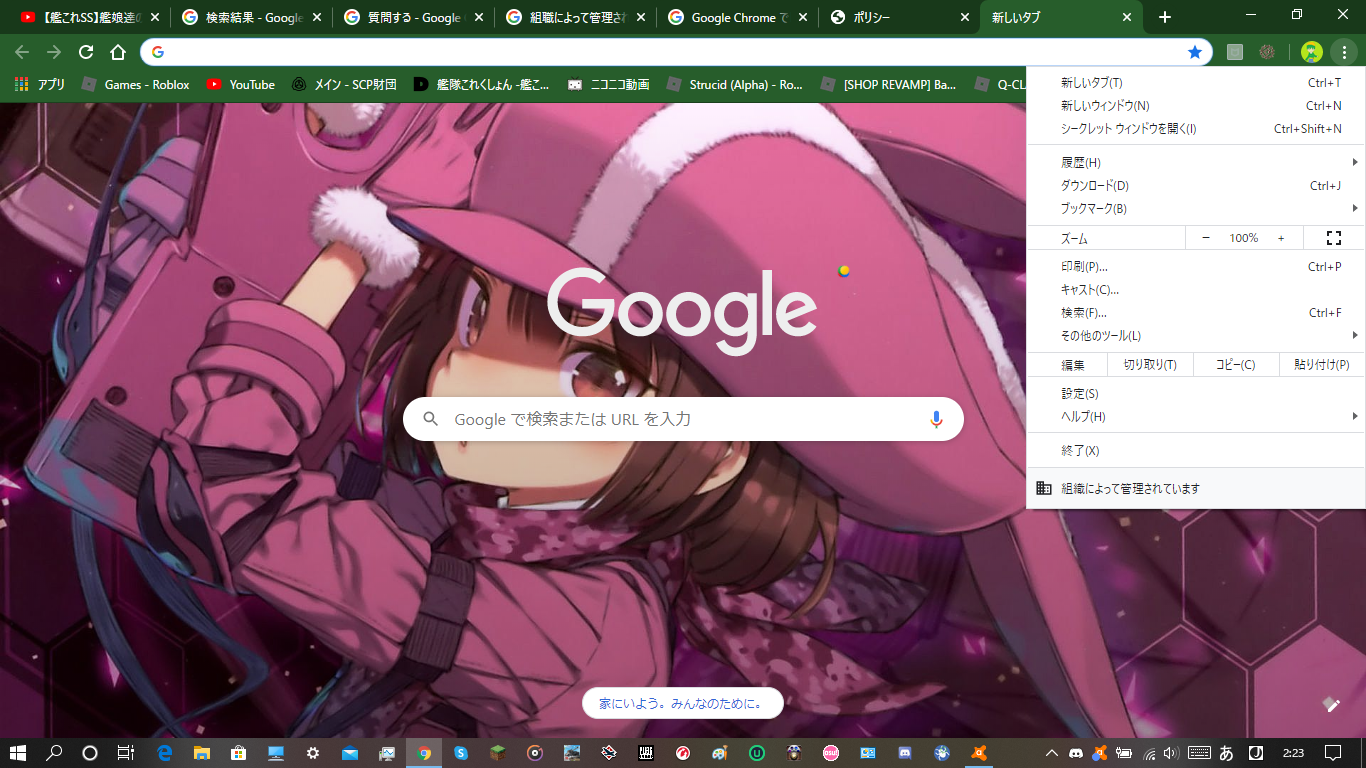
Task: Toggle Japanese IME あ input mode
Action: (x=1227, y=753)
